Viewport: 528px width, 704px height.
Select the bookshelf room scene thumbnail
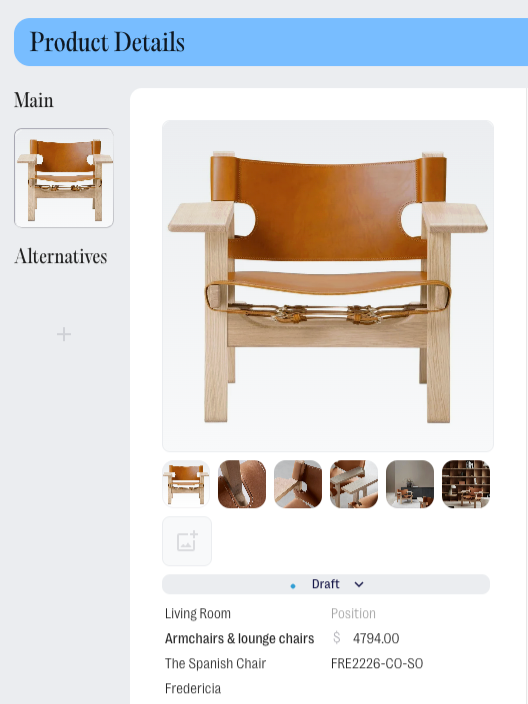466,484
